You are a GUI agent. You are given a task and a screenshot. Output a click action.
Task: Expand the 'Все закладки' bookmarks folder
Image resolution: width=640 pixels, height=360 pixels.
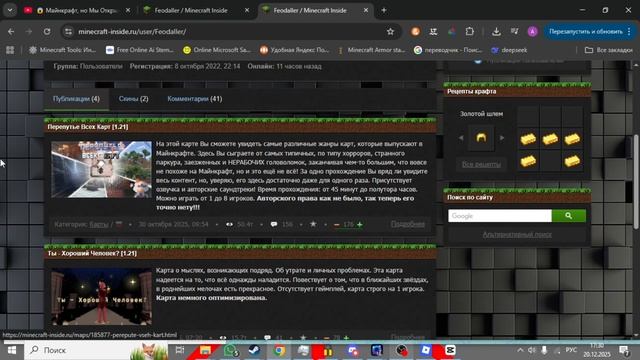point(609,50)
